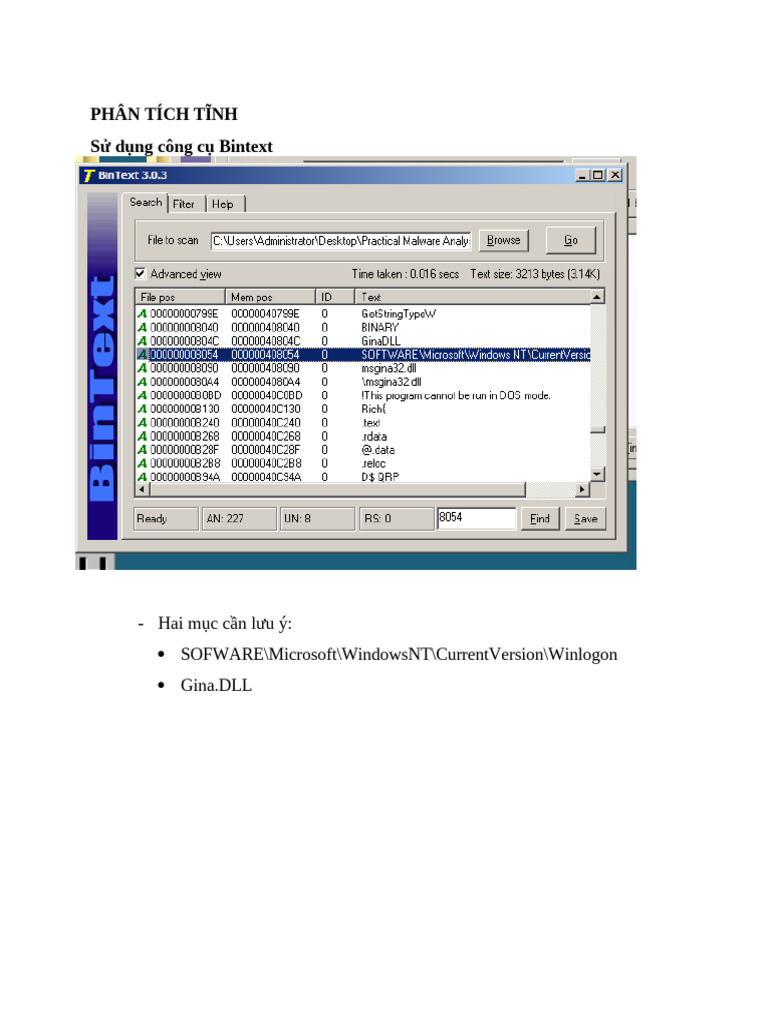Image resolution: width=768 pixels, height=1024 pixels.
Task: Switch to the Search tab
Action: (146, 202)
